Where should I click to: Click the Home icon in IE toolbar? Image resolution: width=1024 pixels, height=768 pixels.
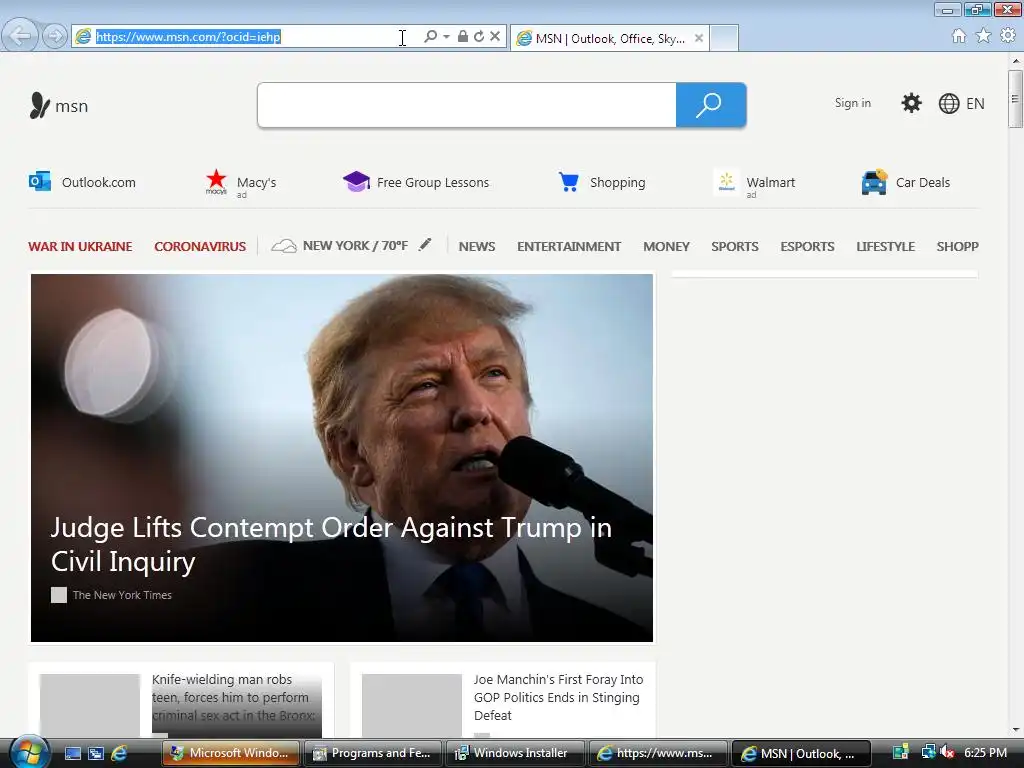959,35
